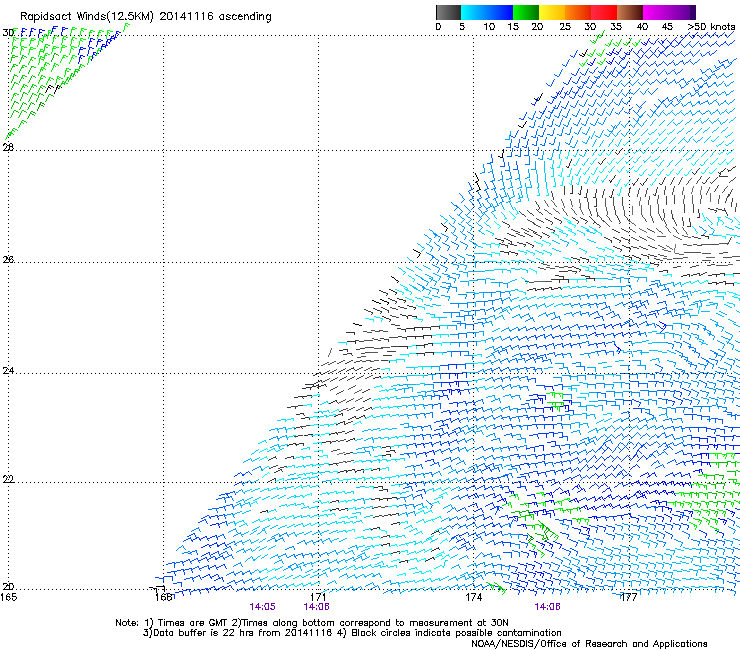Image resolution: width=740 pixels, height=650 pixels.
Task: Click the magenta 40-45 knots legend swatch
Action: 656,12
